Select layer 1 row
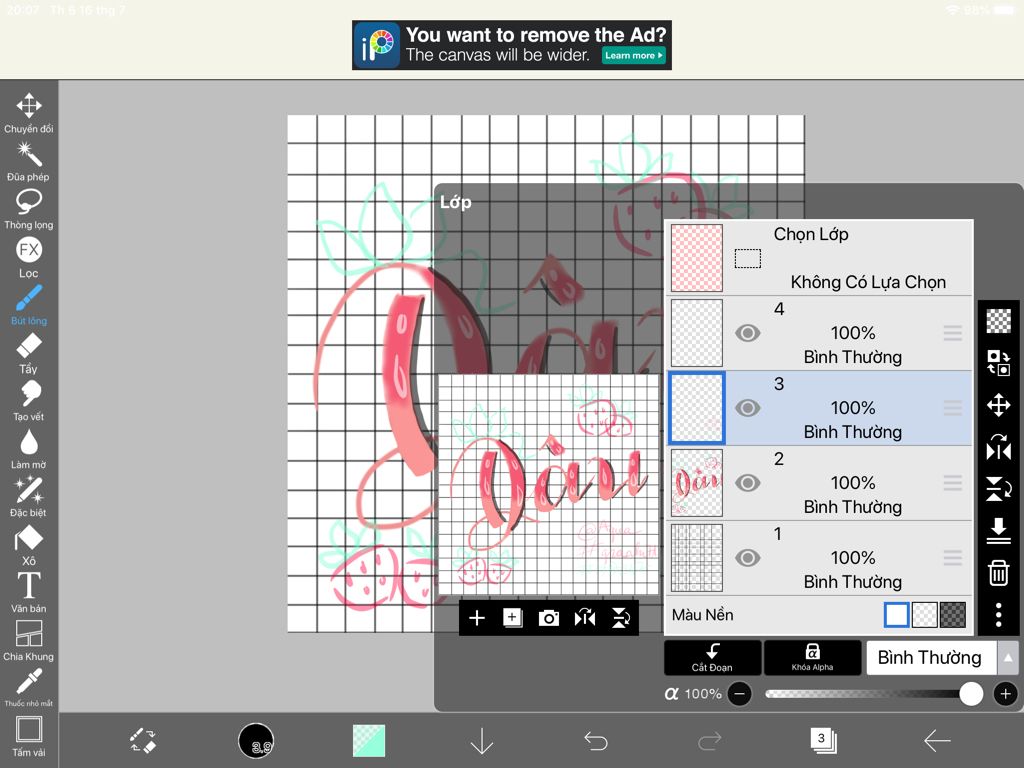 pos(819,558)
